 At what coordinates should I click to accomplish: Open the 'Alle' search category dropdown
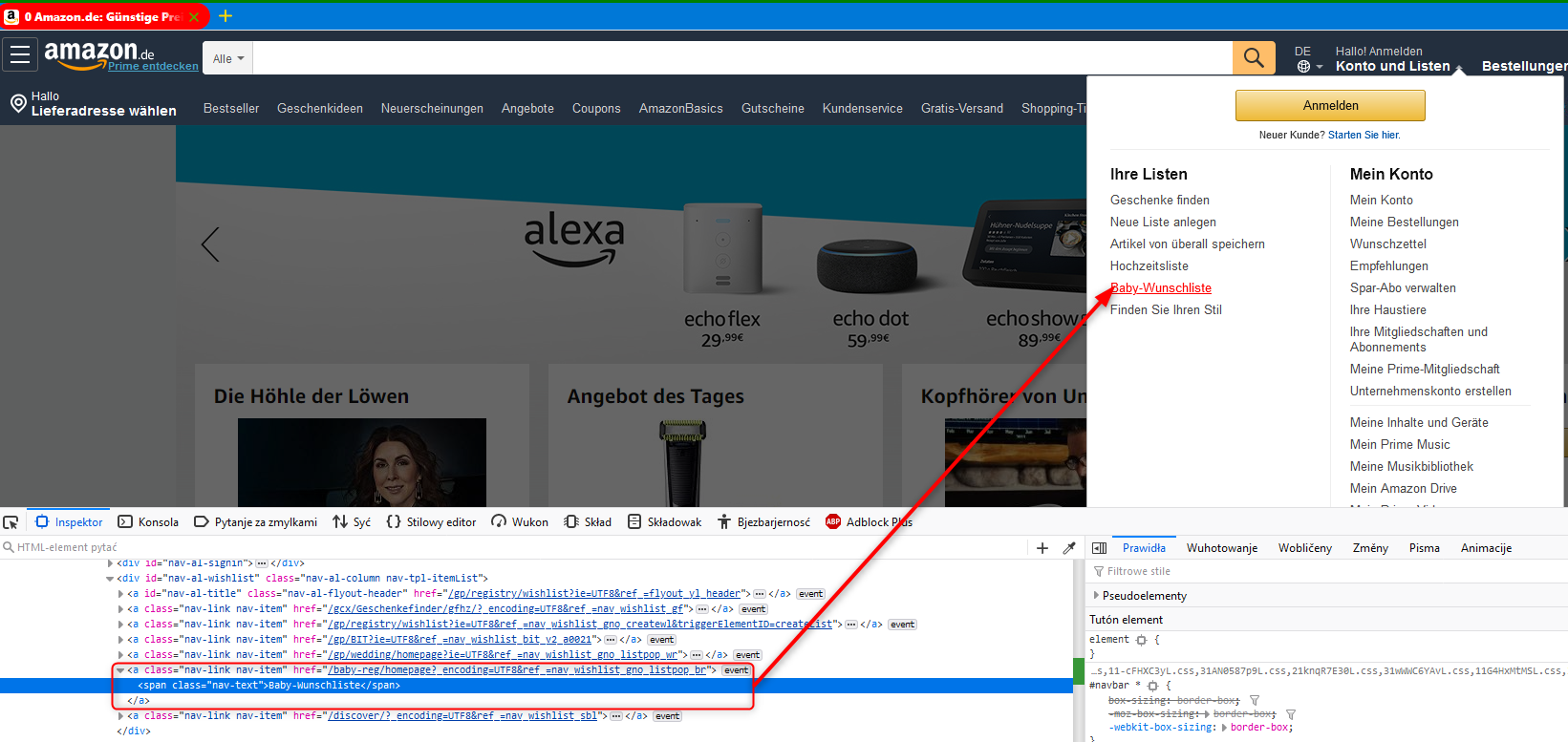pyautogui.click(x=228, y=58)
